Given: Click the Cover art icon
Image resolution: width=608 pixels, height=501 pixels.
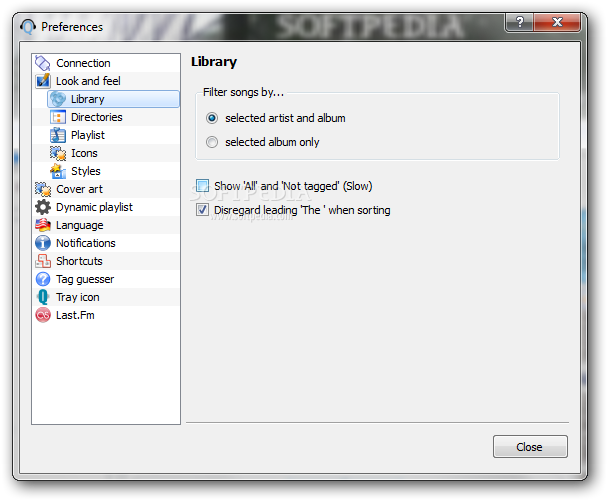Looking at the screenshot, I should coord(43,189).
